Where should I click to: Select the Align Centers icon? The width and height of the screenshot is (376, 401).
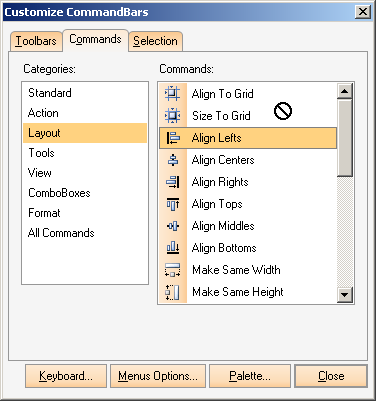[173, 160]
